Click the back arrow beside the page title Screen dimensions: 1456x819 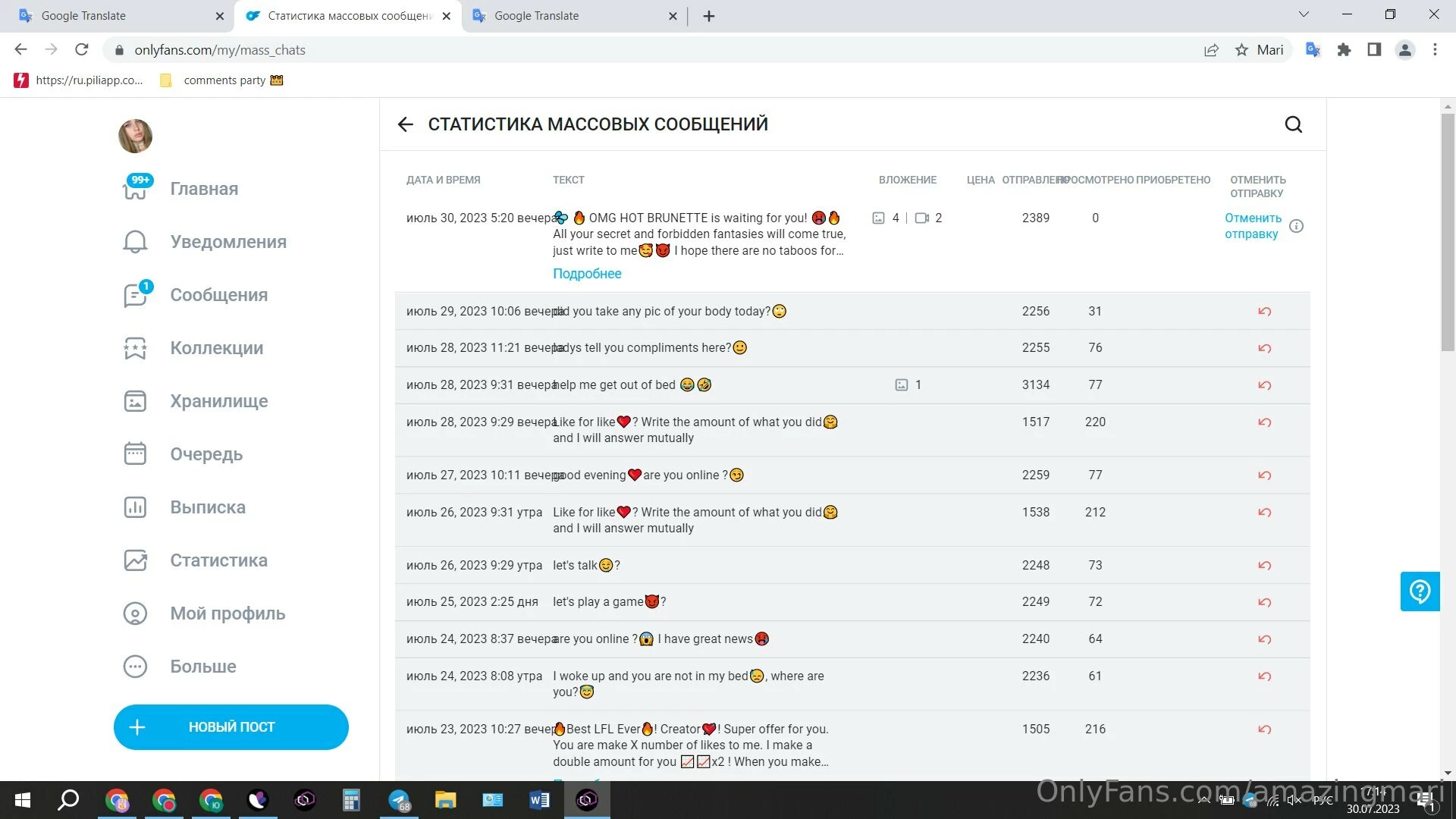pos(406,124)
